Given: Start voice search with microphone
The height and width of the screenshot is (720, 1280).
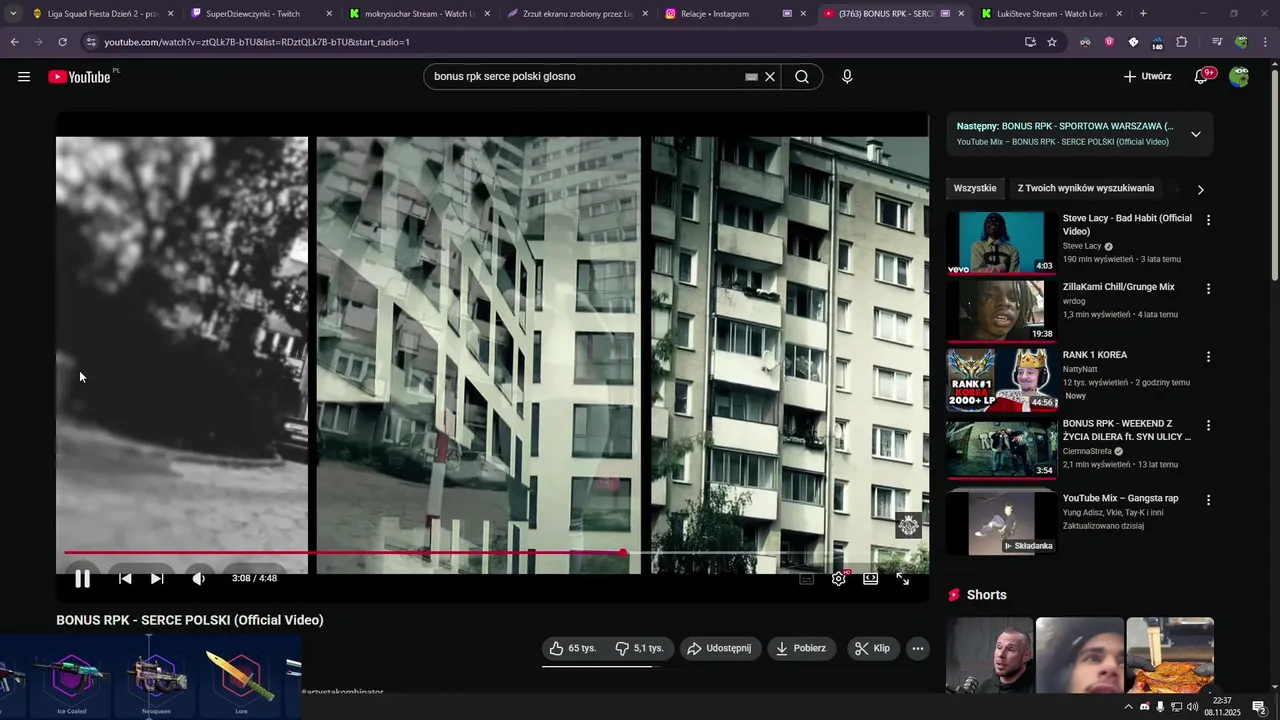Looking at the screenshot, I should coord(847,76).
